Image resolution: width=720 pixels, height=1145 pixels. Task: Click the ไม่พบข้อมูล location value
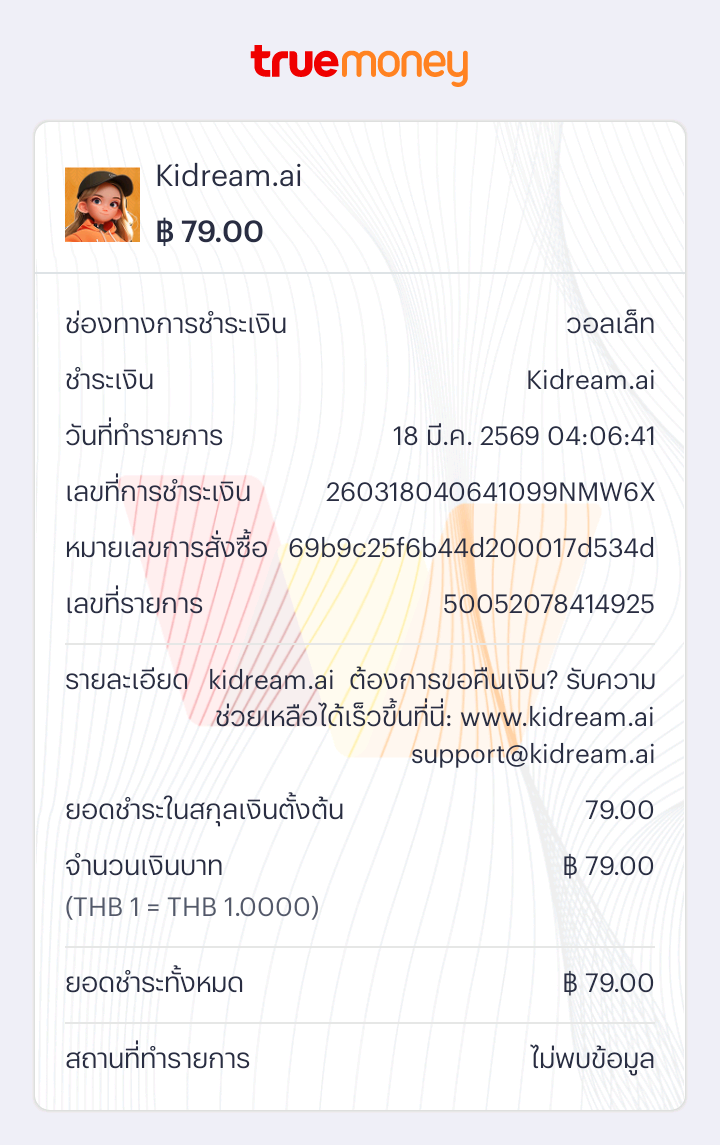click(592, 1060)
